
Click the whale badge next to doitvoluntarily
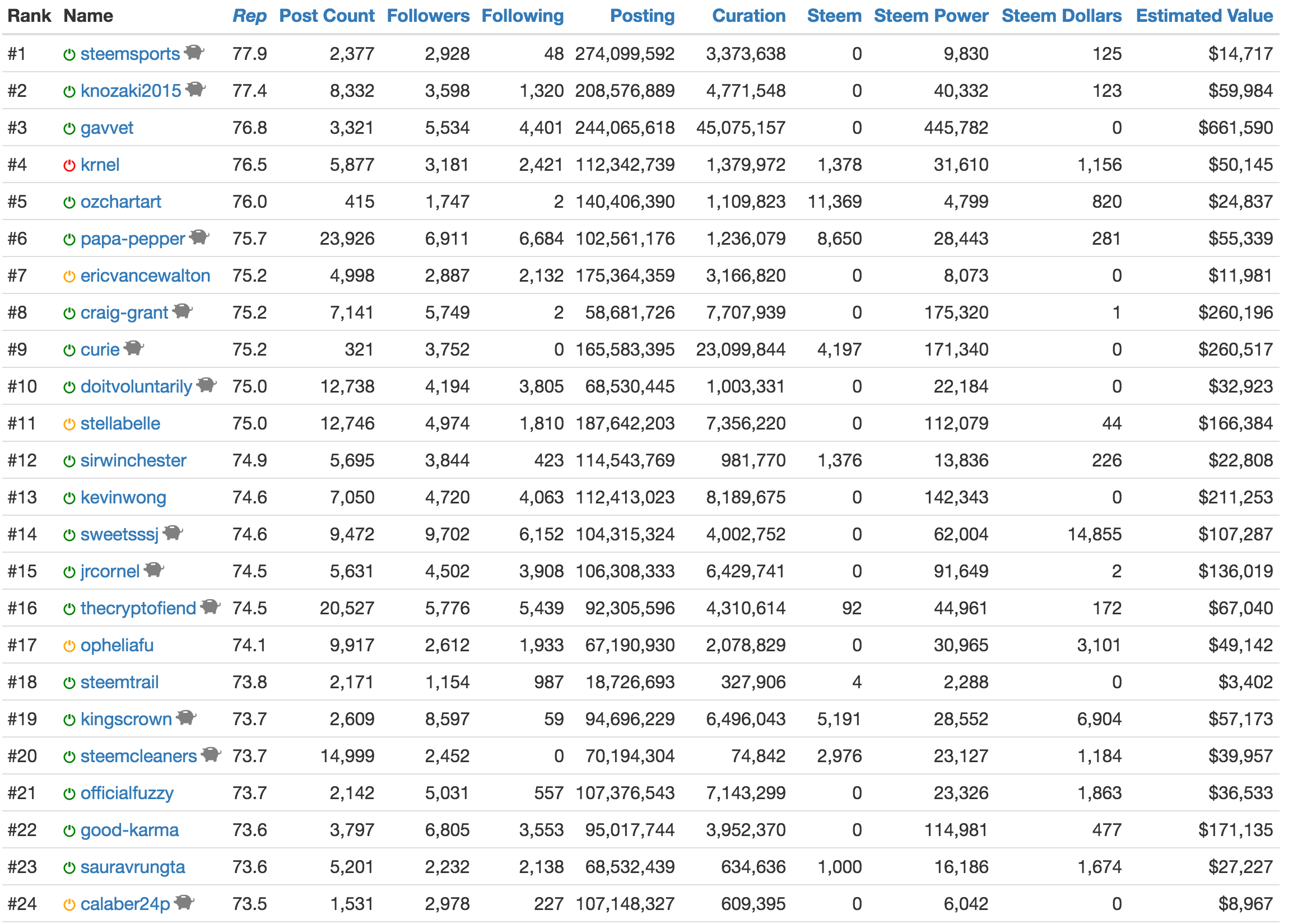tap(207, 385)
